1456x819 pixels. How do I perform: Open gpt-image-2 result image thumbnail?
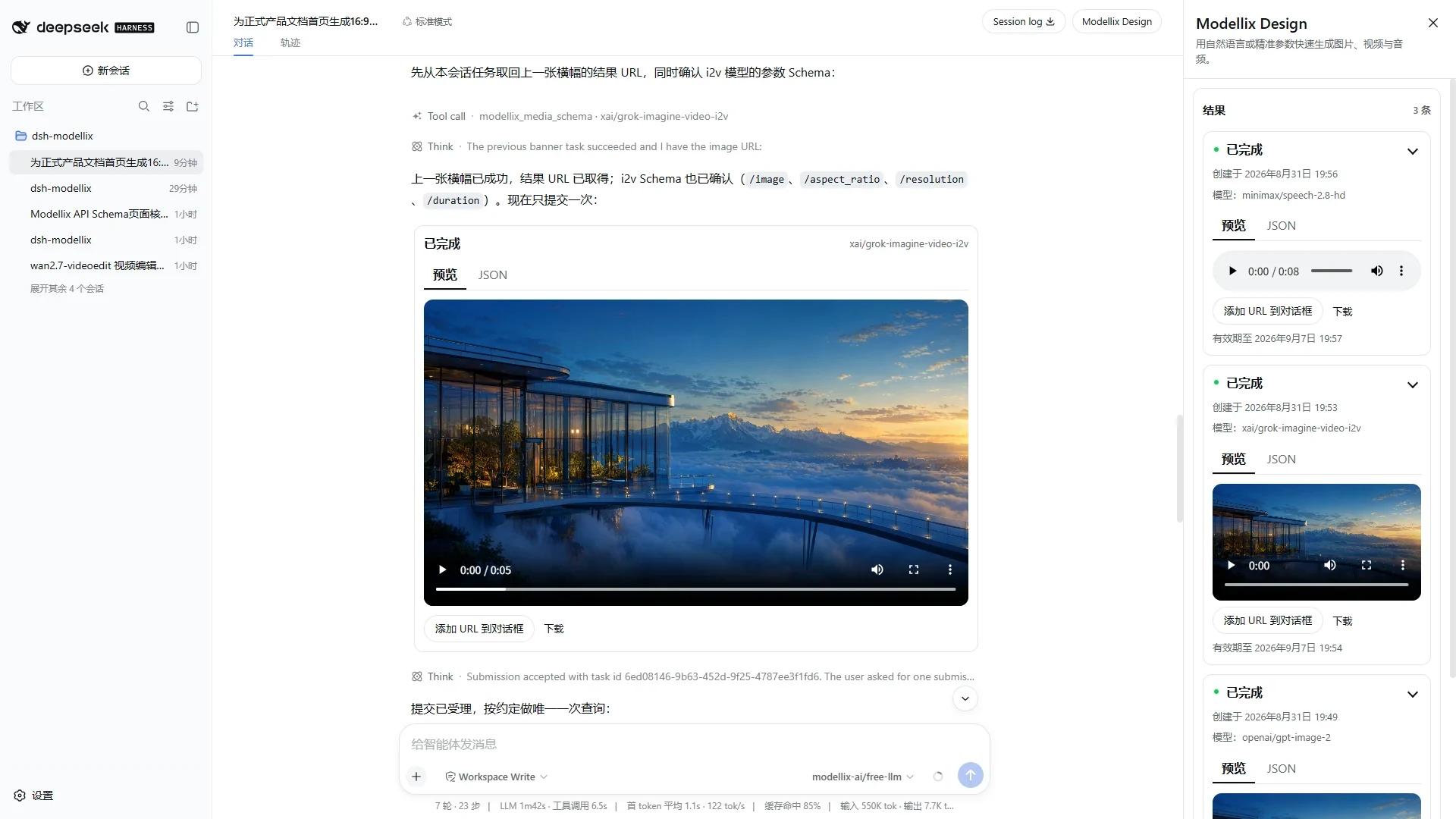pos(1316,805)
